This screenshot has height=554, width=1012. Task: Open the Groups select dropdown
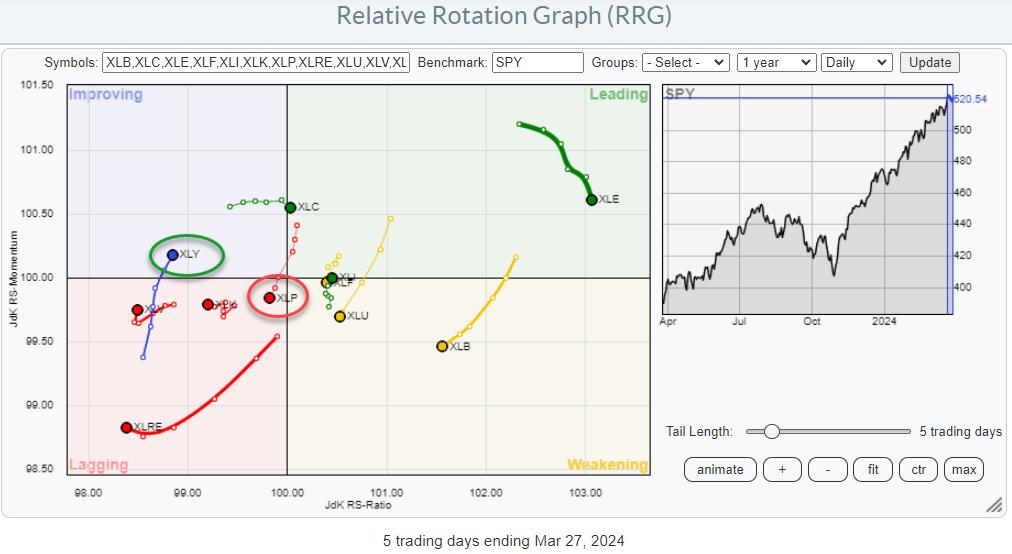point(685,62)
